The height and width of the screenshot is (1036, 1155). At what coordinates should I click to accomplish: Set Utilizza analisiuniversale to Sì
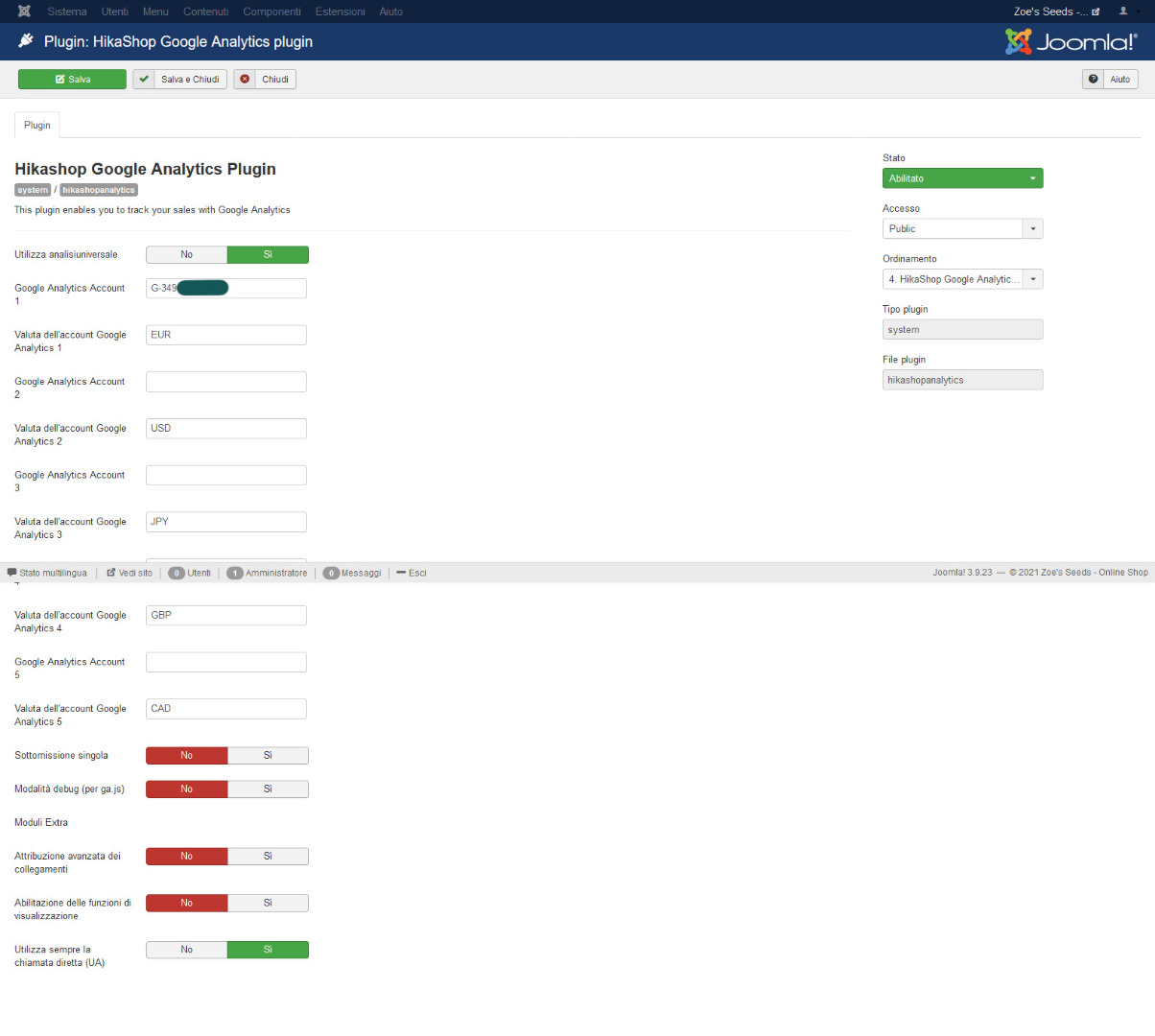pyautogui.click(x=268, y=254)
